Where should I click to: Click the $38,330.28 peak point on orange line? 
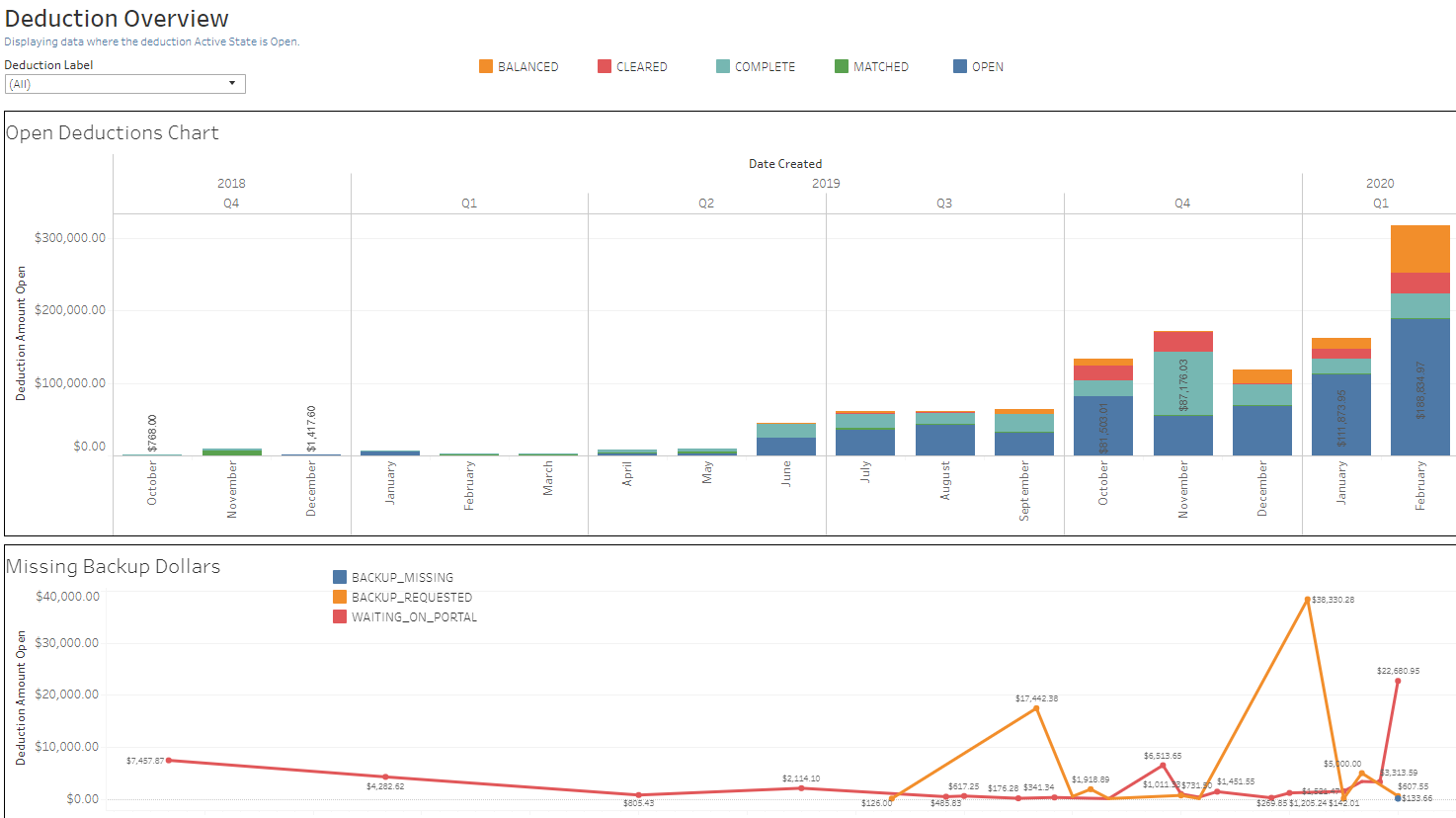coord(1308,600)
